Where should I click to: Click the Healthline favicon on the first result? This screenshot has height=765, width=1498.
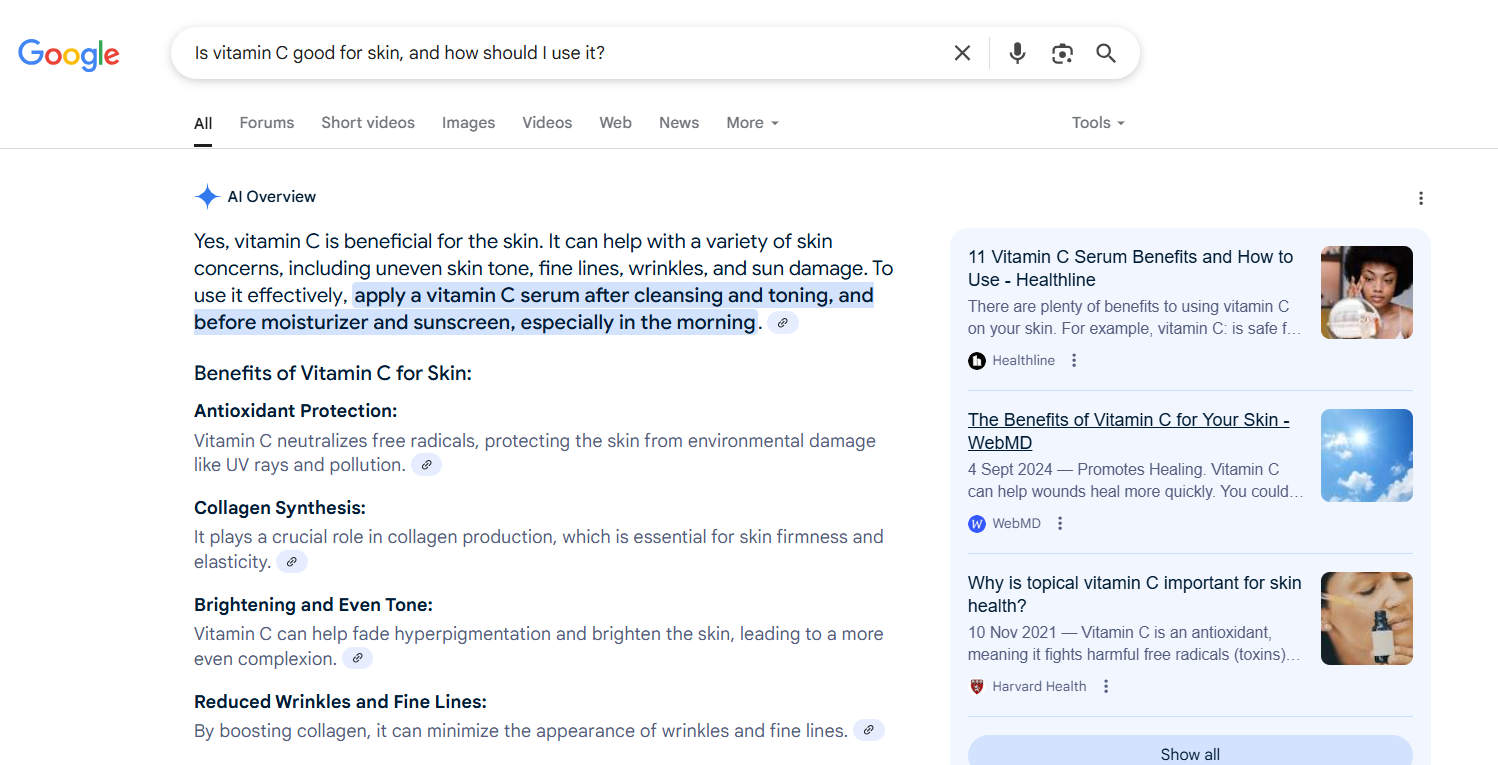point(976,360)
